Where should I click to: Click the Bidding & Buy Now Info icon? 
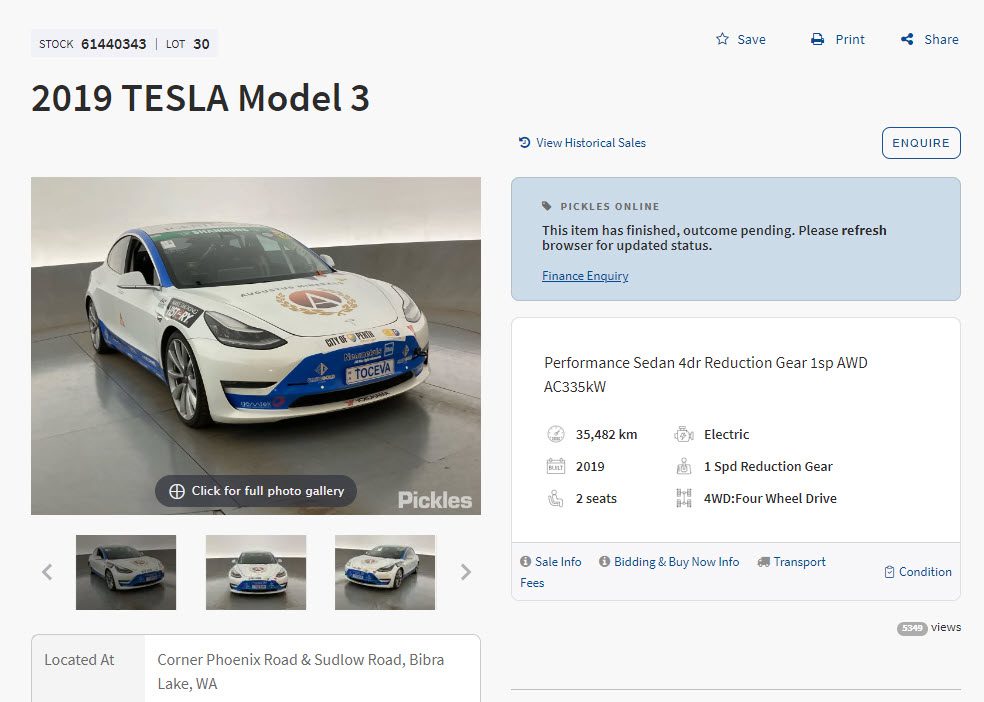605,562
